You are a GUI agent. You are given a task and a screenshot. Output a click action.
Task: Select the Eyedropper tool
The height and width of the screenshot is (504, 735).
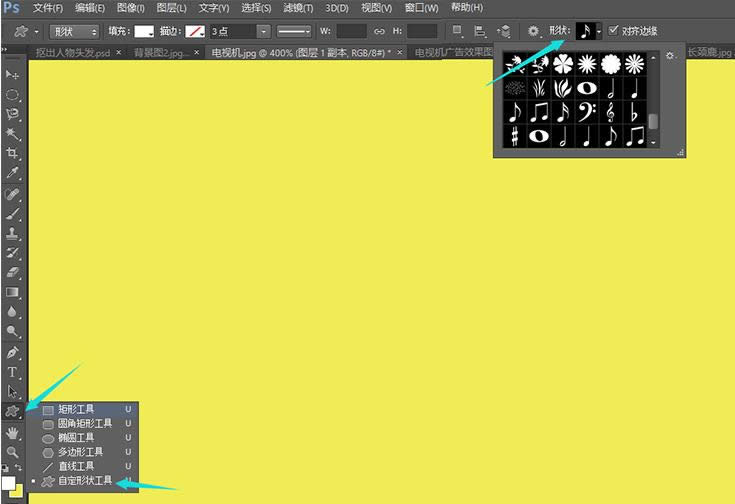(12, 173)
